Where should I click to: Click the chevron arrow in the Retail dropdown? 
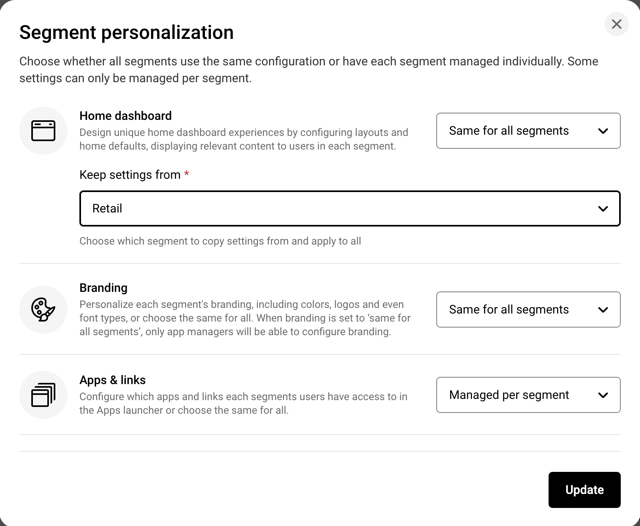(602, 209)
